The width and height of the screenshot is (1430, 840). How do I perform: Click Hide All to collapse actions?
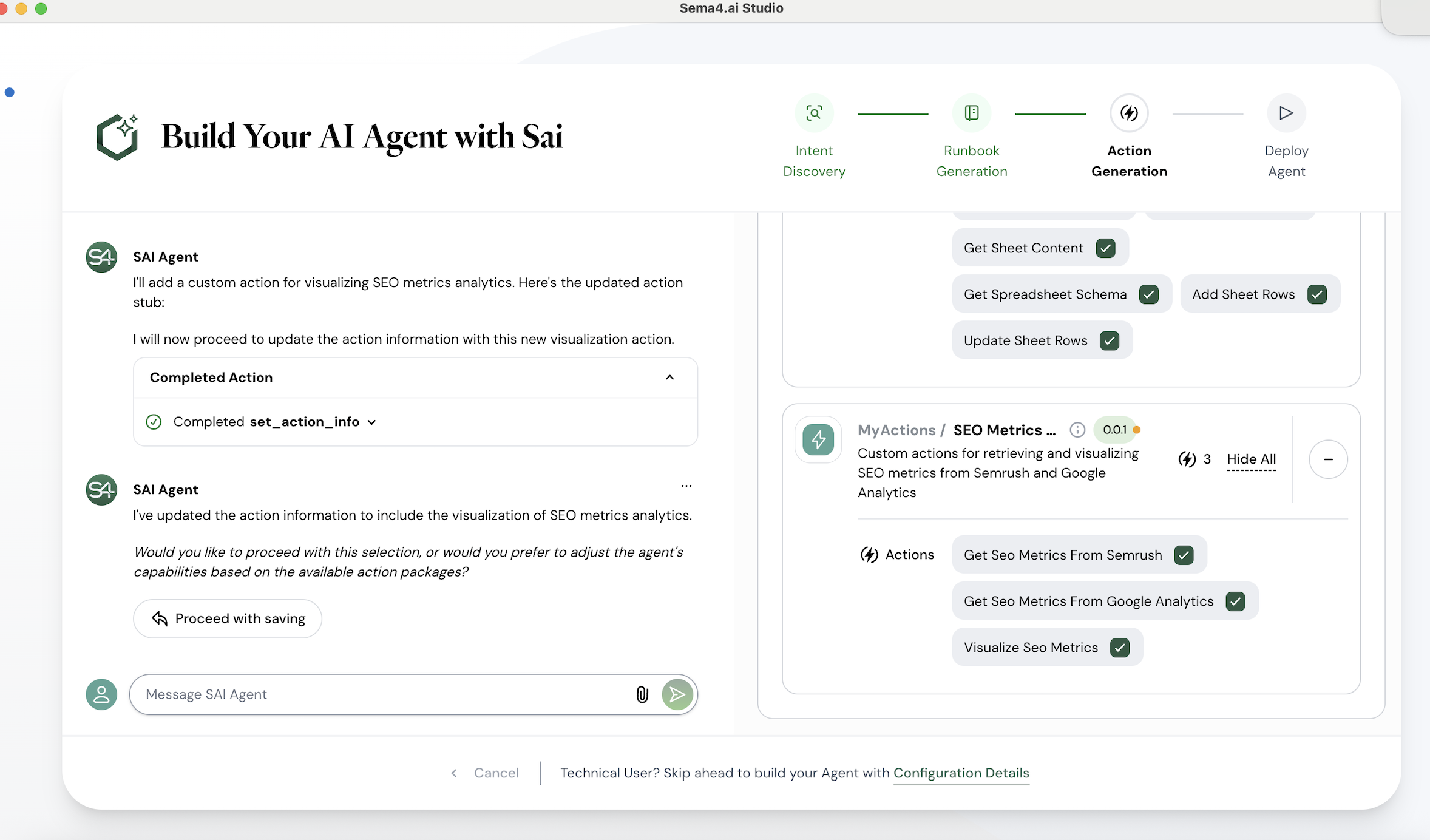point(1252,459)
